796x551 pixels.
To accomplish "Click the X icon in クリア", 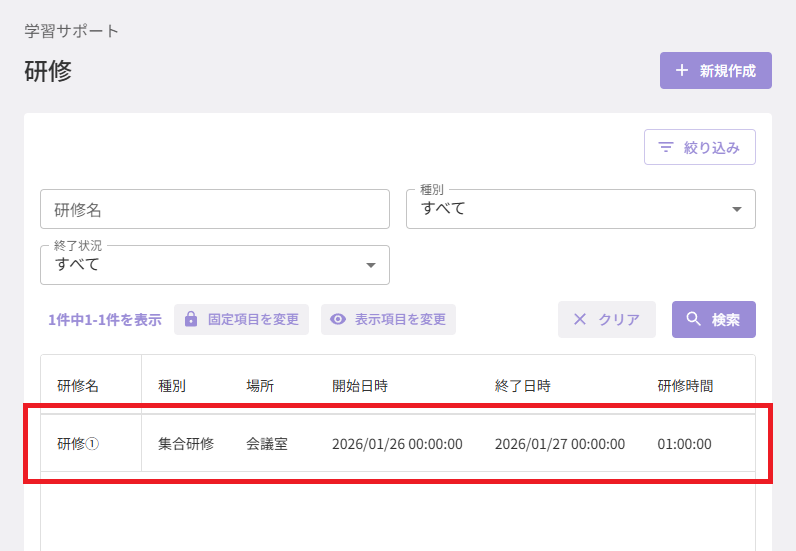I will 580,319.
